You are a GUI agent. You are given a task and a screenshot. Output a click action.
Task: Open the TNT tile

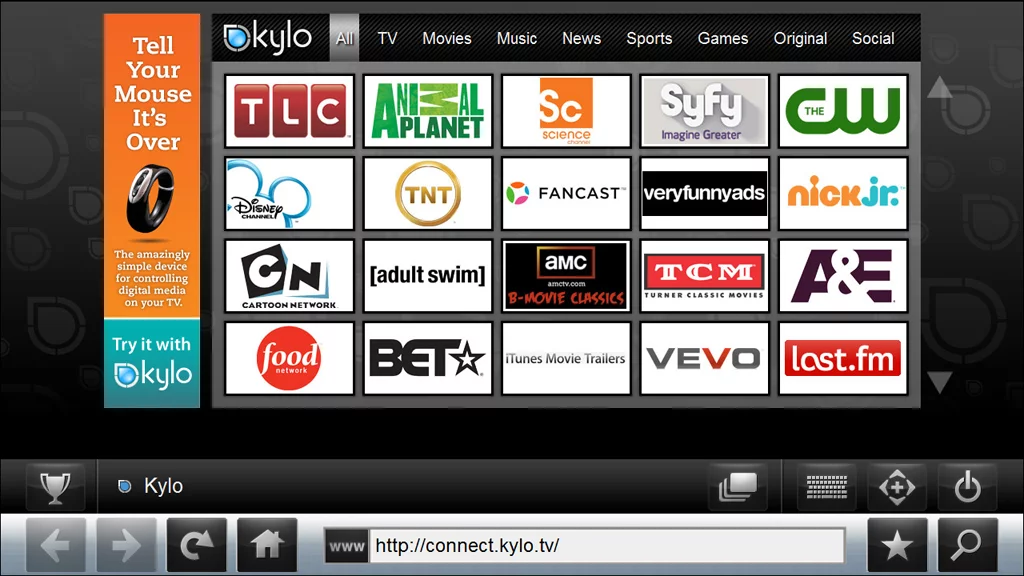[428, 193]
